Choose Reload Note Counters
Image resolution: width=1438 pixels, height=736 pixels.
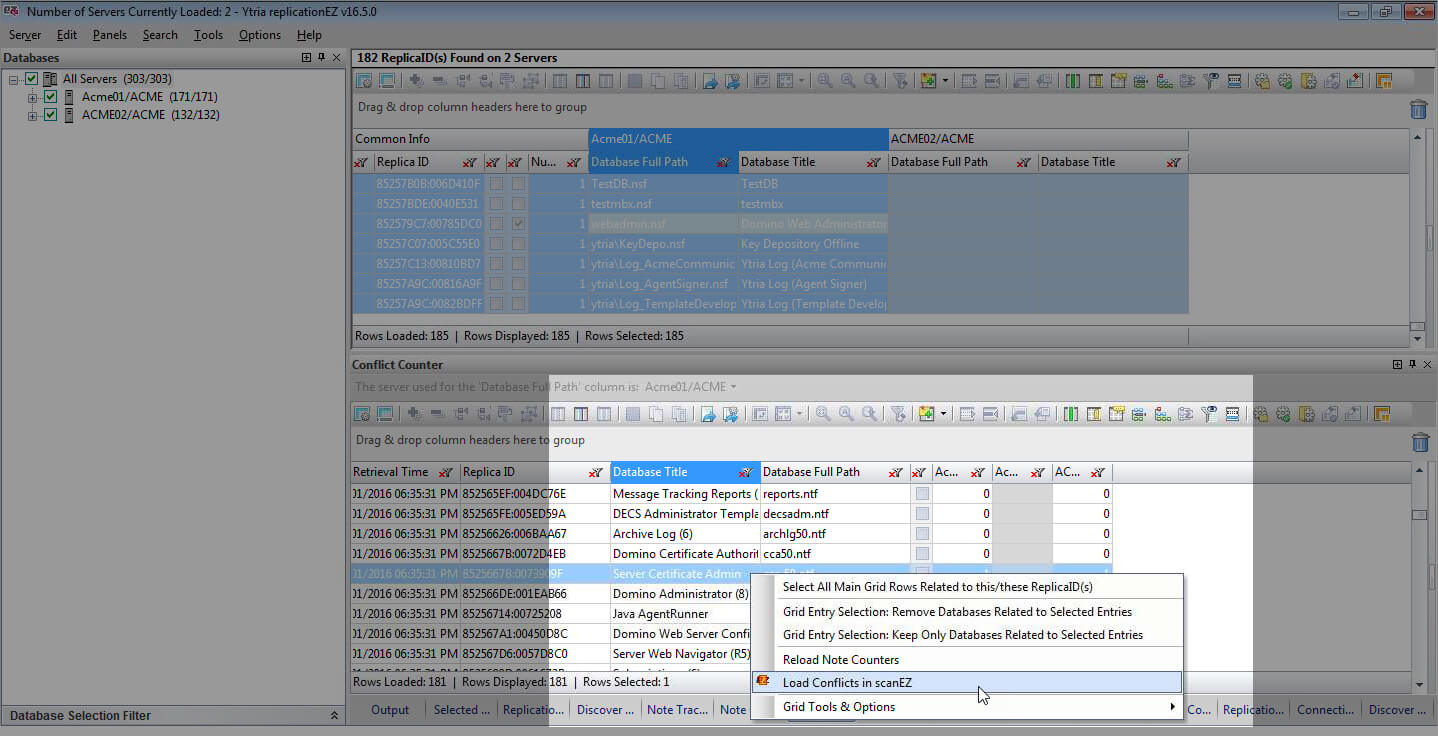coord(967,659)
